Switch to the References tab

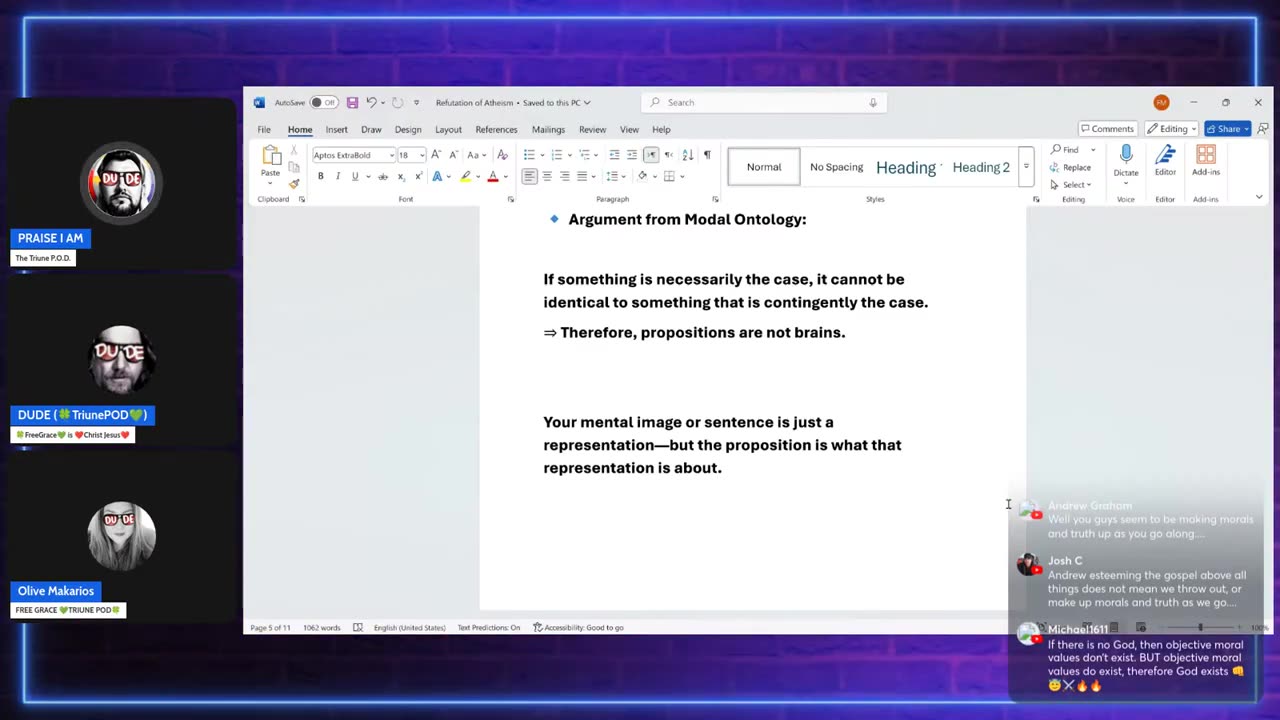coord(496,129)
